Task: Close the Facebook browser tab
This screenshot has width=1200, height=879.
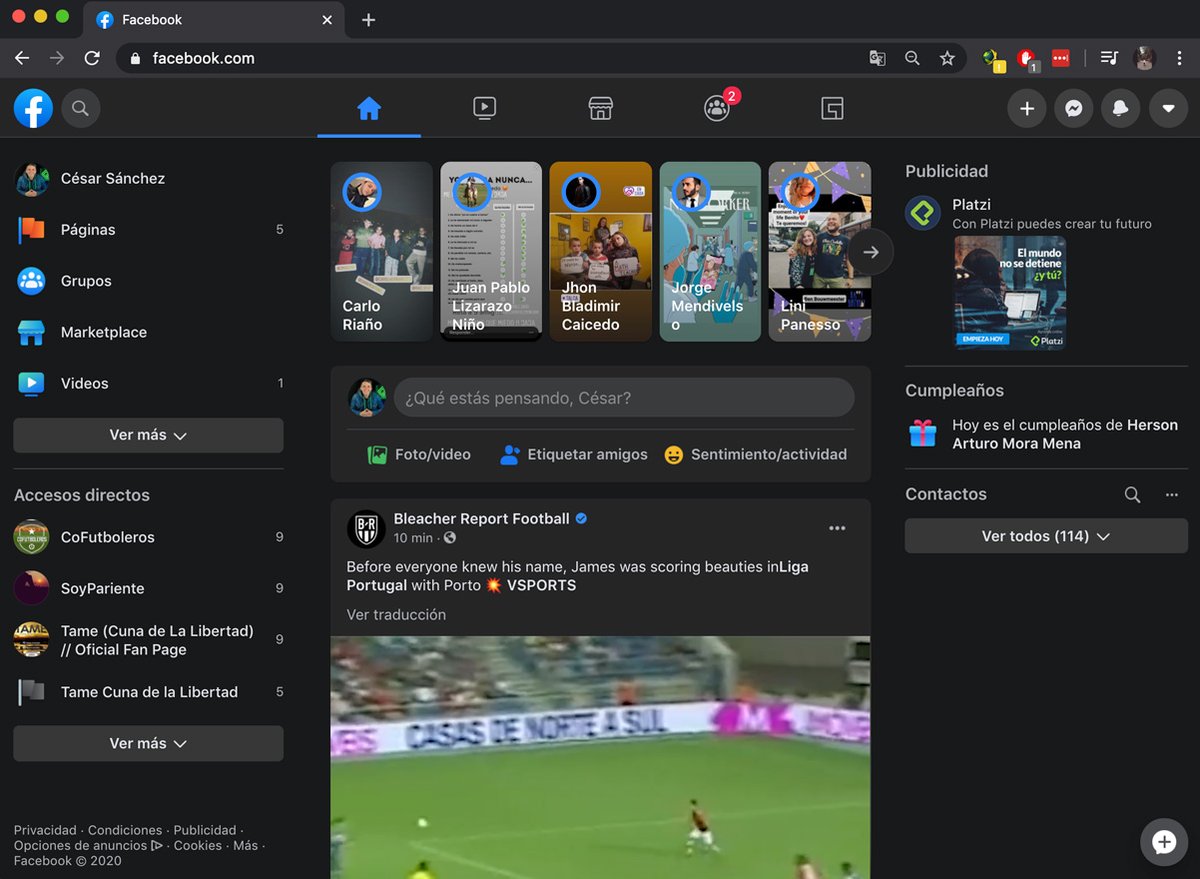Action: [327, 20]
